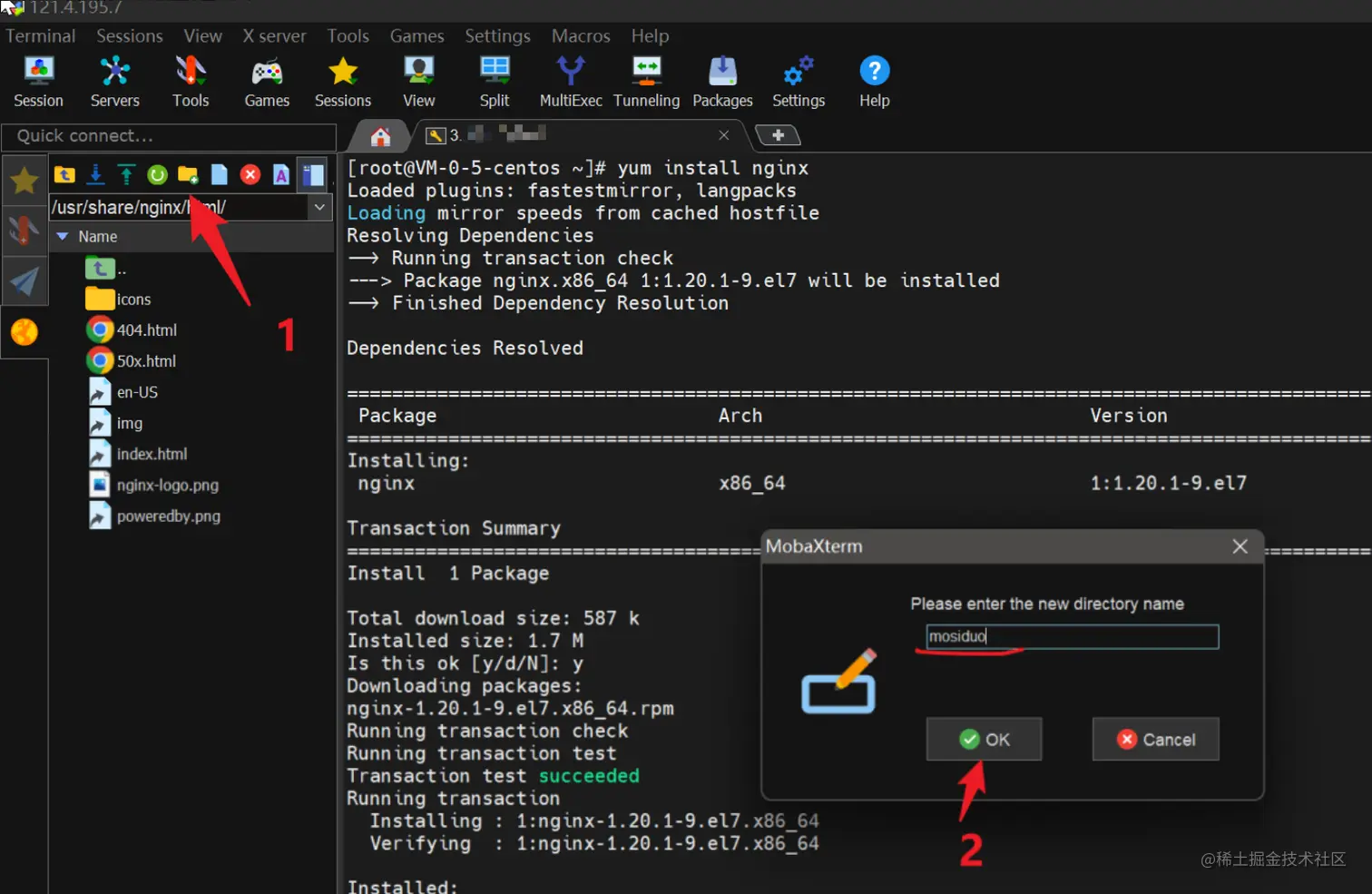Viewport: 1372px width, 894px height.
Task: Launch the Games toolbar icon
Action: coord(267,81)
